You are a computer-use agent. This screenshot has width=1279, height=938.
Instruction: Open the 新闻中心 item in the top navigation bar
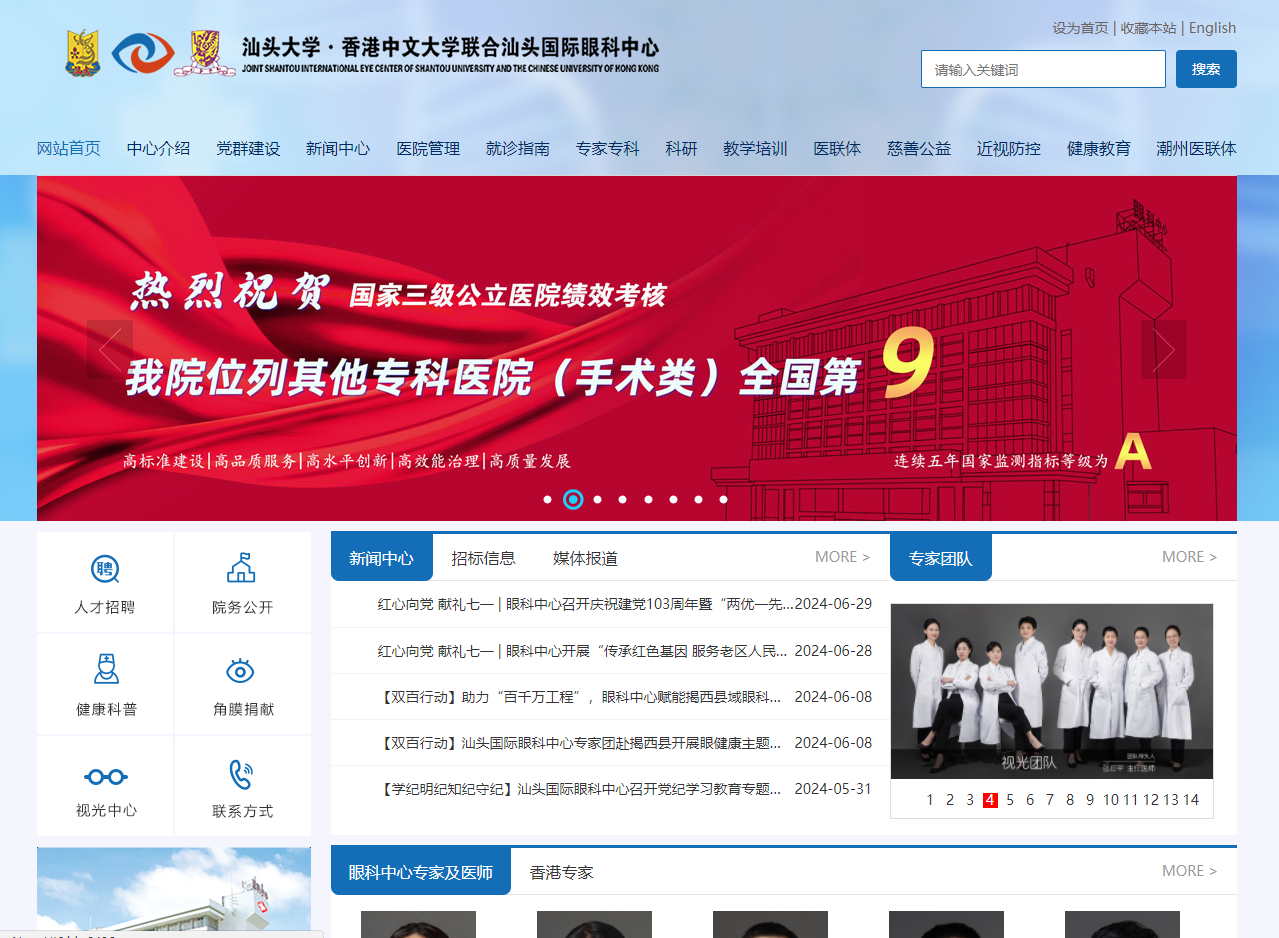coord(338,149)
